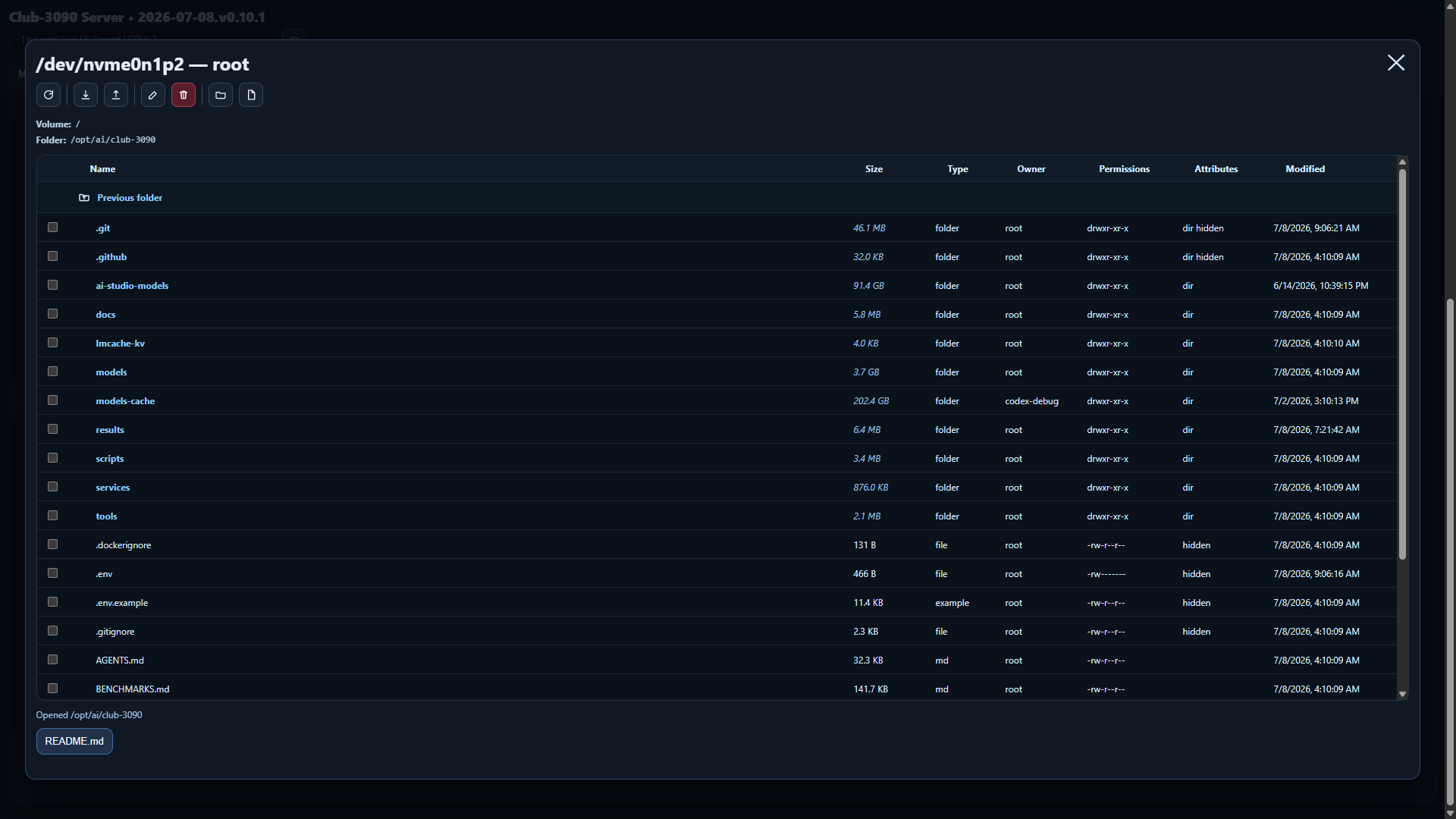Image resolution: width=1456 pixels, height=819 pixels.
Task: Click the file list scrollbar thumb
Action: pyautogui.click(x=1402, y=365)
